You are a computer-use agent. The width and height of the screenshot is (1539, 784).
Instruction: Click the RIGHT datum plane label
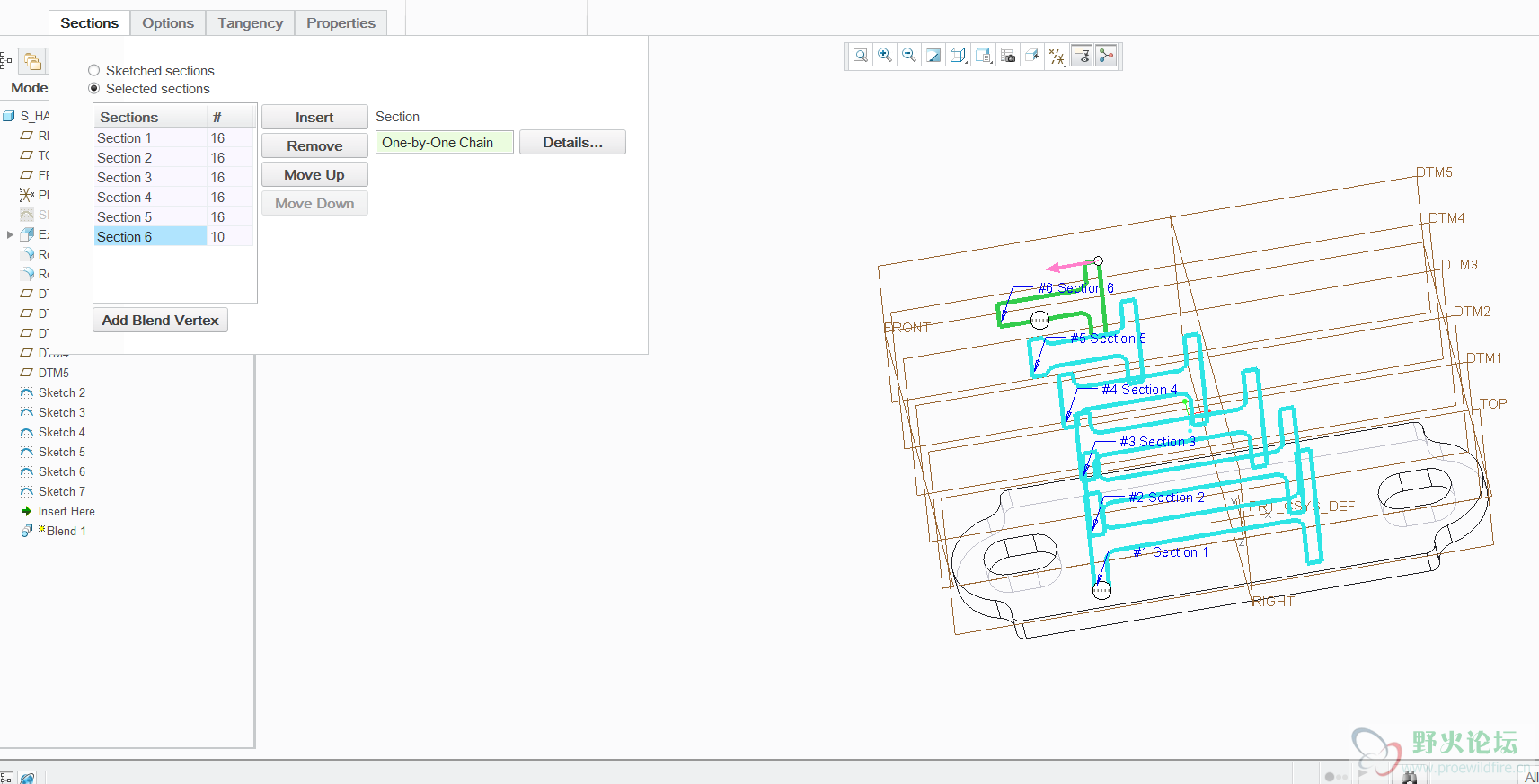(1273, 601)
